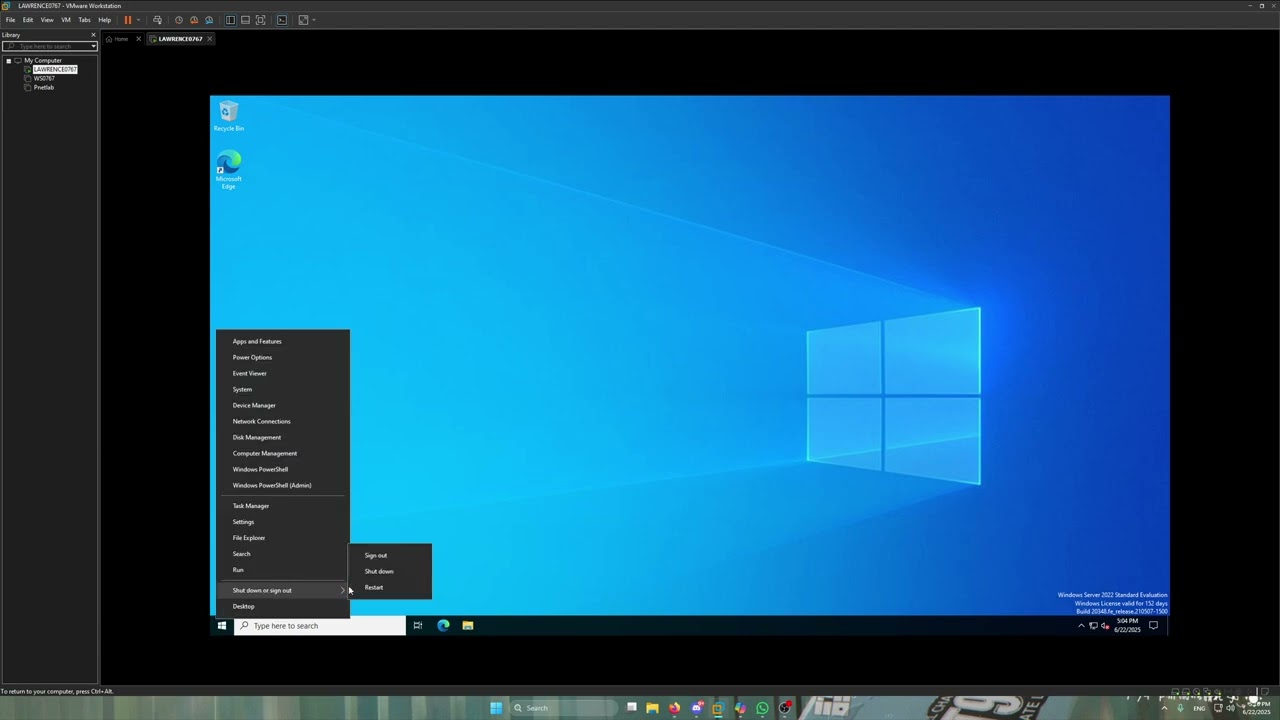Click the stretch guest display icon
The image size is (1280, 720).
coord(303,20)
